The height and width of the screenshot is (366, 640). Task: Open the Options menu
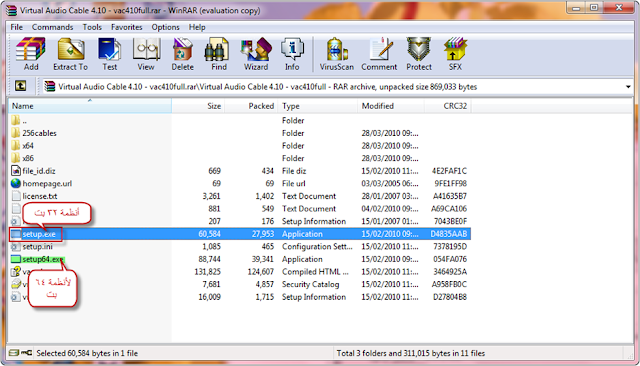pos(165,27)
